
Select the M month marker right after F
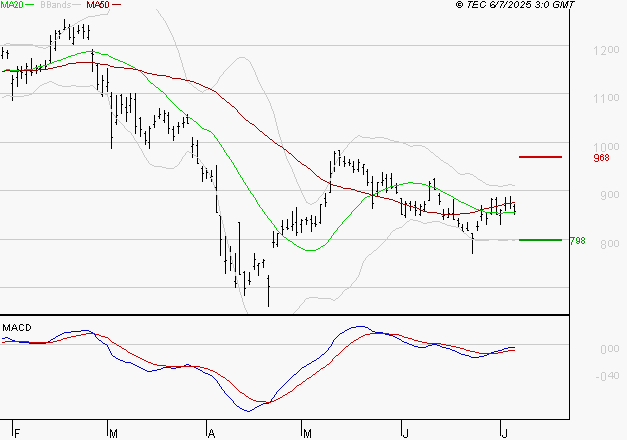[x=114, y=433]
